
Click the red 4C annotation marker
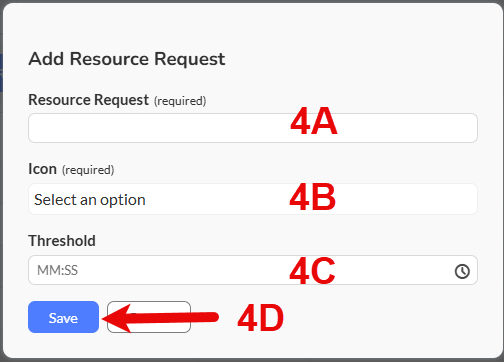312,271
